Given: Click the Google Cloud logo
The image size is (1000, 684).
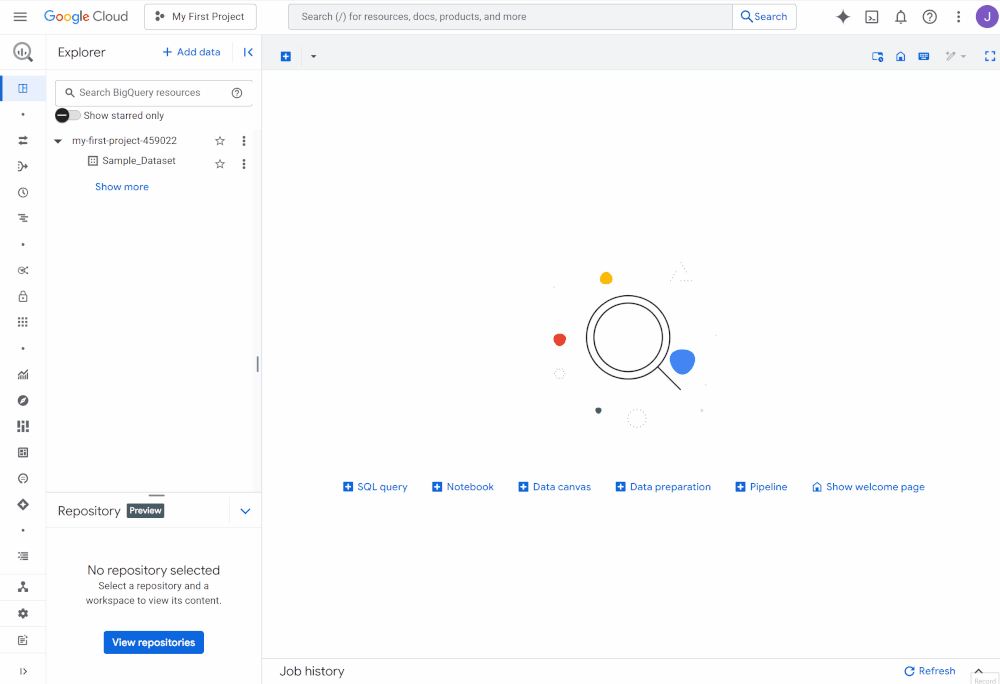Looking at the screenshot, I should tap(85, 17).
